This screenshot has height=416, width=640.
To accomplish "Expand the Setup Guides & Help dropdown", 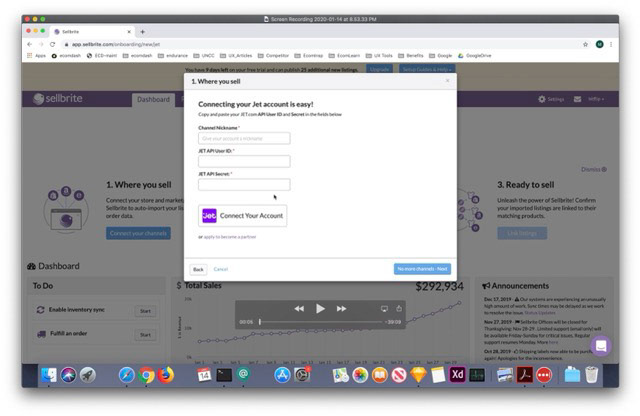I will pyautogui.click(x=427, y=69).
